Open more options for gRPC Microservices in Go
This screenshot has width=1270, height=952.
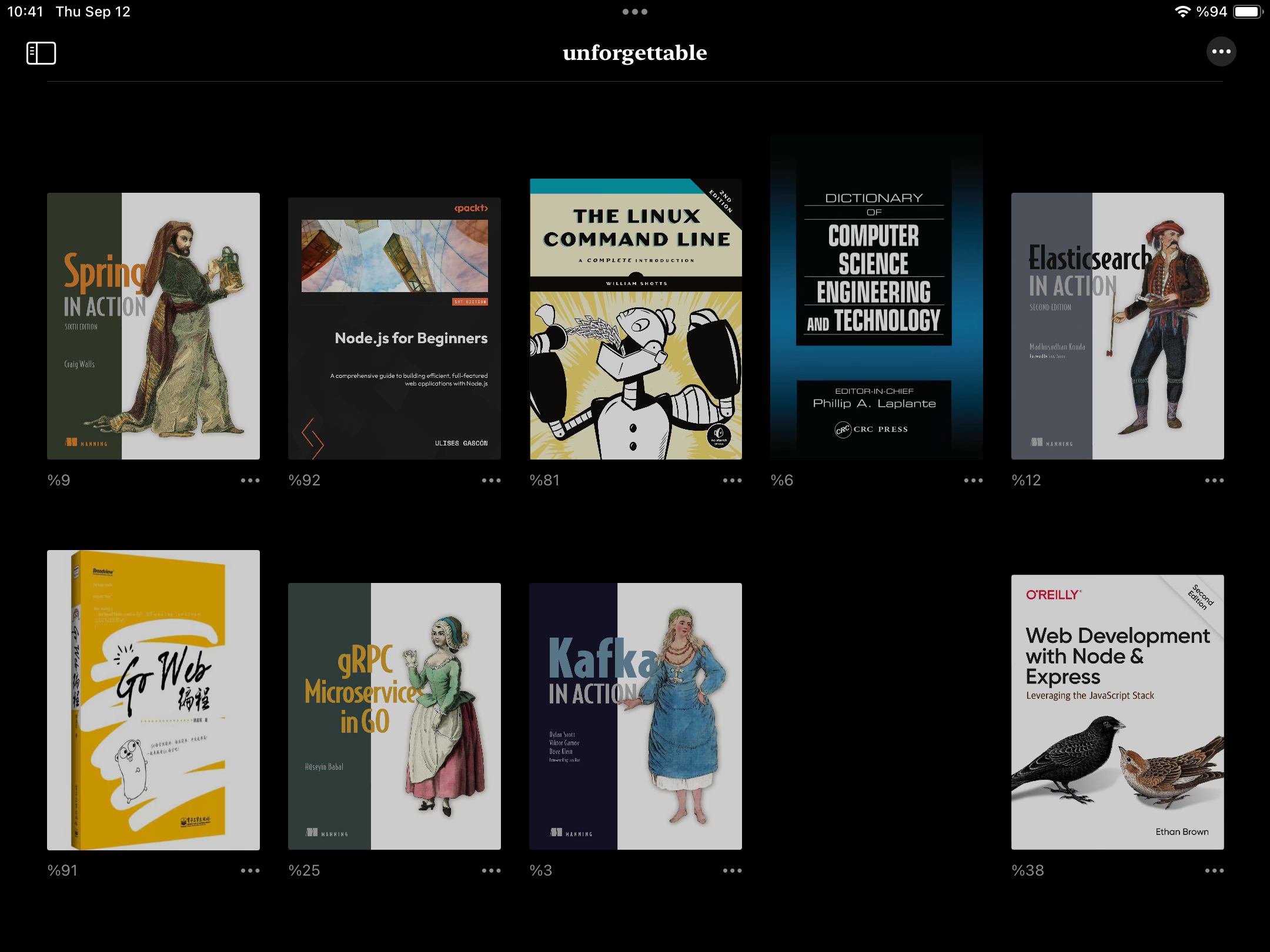[x=491, y=871]
